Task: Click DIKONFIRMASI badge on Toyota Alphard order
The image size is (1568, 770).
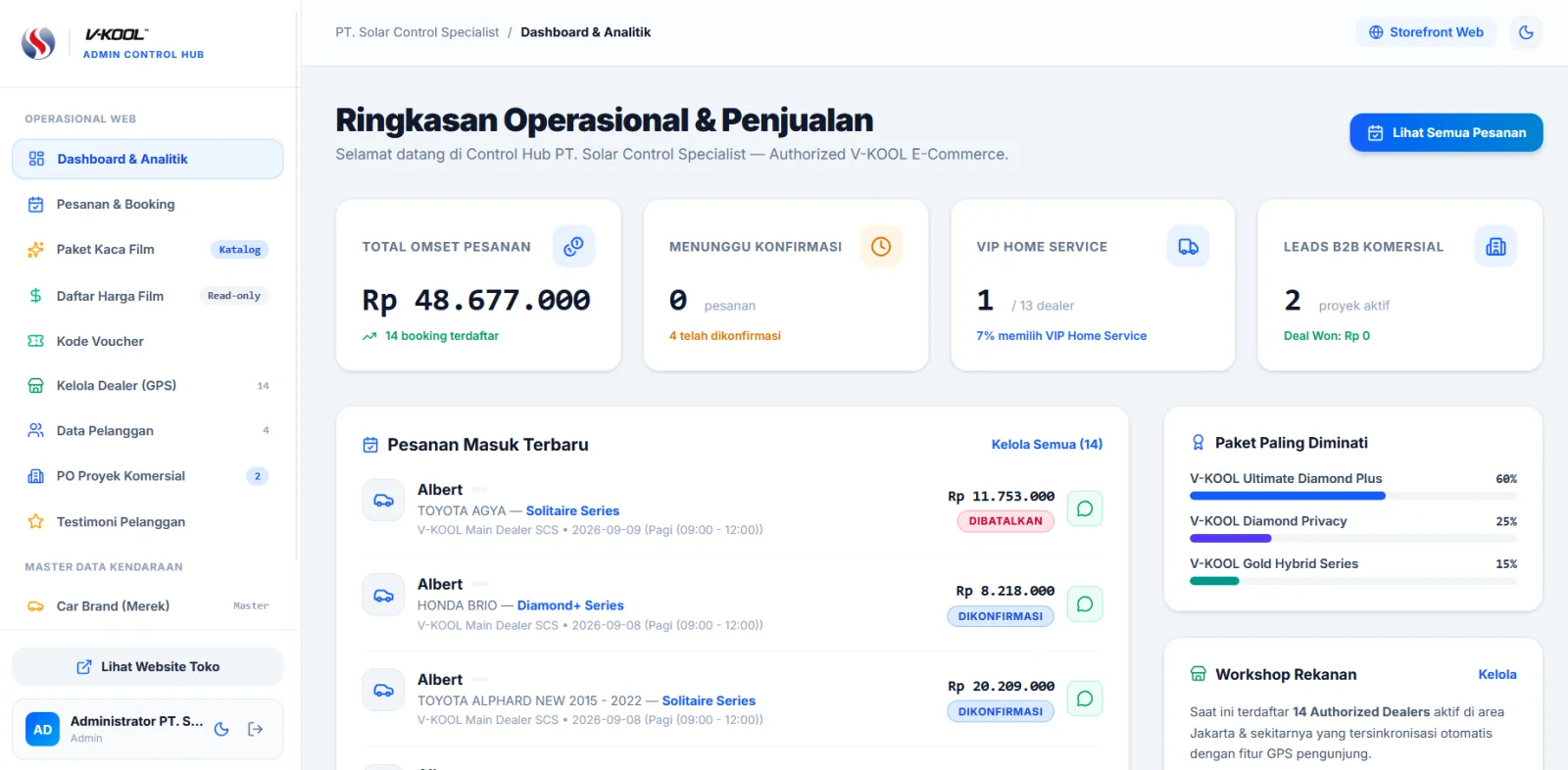Action: pos(1001,711)
